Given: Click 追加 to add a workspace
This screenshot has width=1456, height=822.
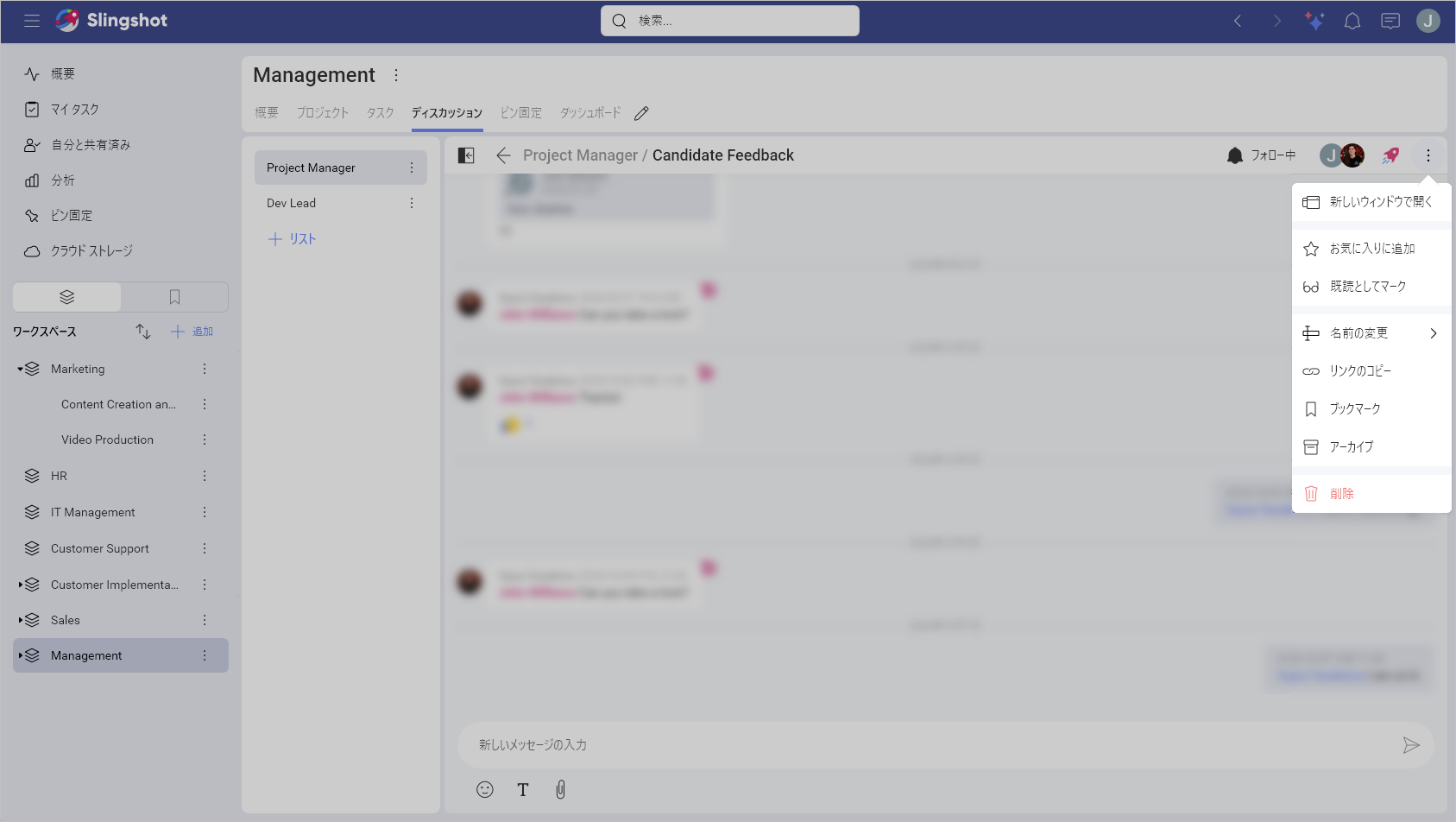Looking at the screenshot, I should click(x=192, y=332).
